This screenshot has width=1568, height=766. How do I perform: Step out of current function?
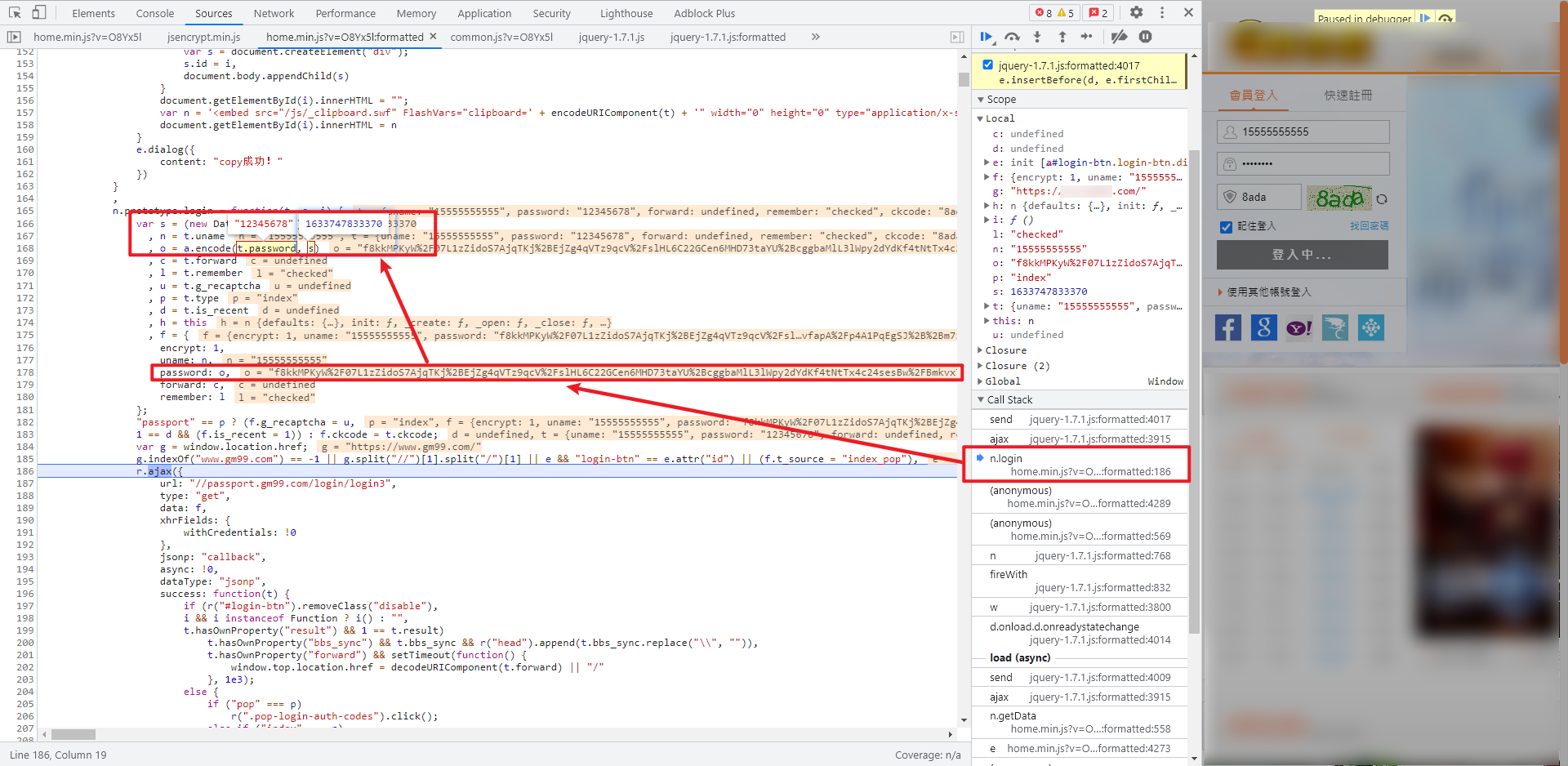click(1062, 37)
